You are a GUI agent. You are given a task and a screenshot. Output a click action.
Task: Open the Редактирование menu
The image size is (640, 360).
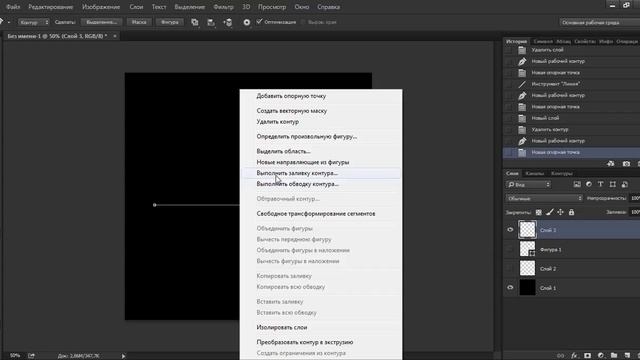coord(51,7)
